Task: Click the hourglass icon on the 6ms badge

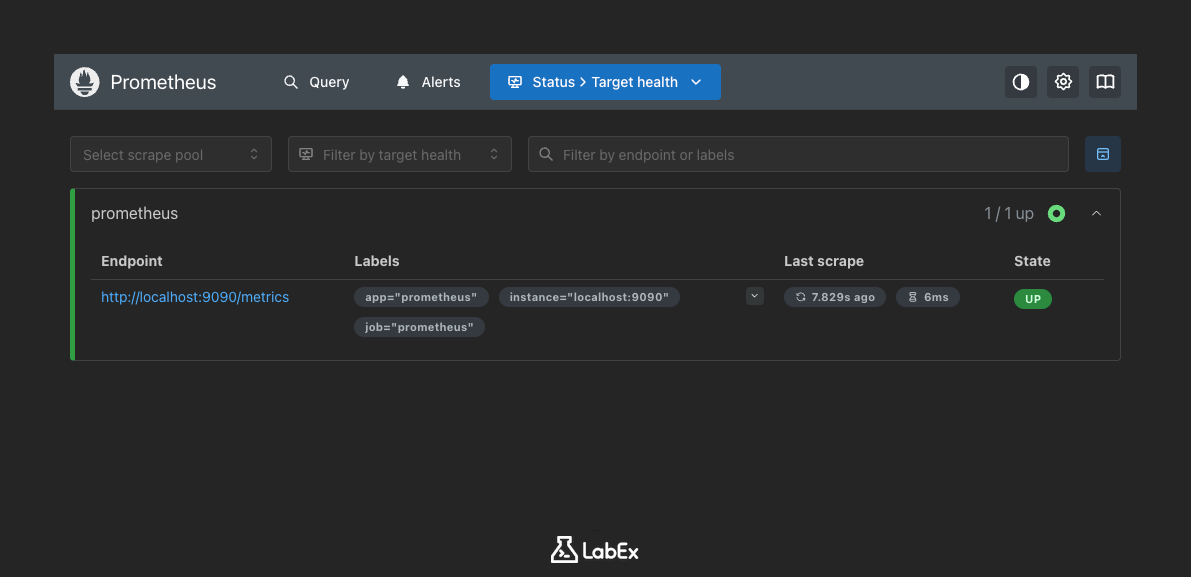Action: [x=911, y=296]
